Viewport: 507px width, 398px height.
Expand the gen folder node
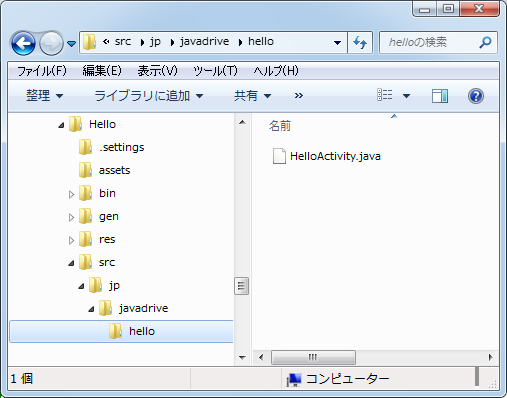click(71, 217)
